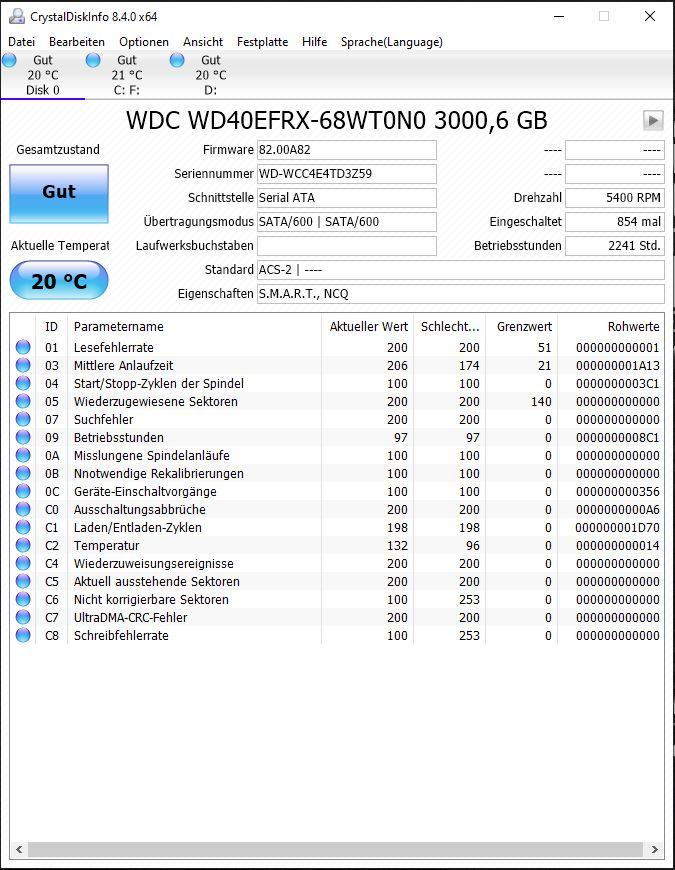Click status icon of Wiederzuweisungsereignisse row
The image size is (675, 870).
(23, 563)
